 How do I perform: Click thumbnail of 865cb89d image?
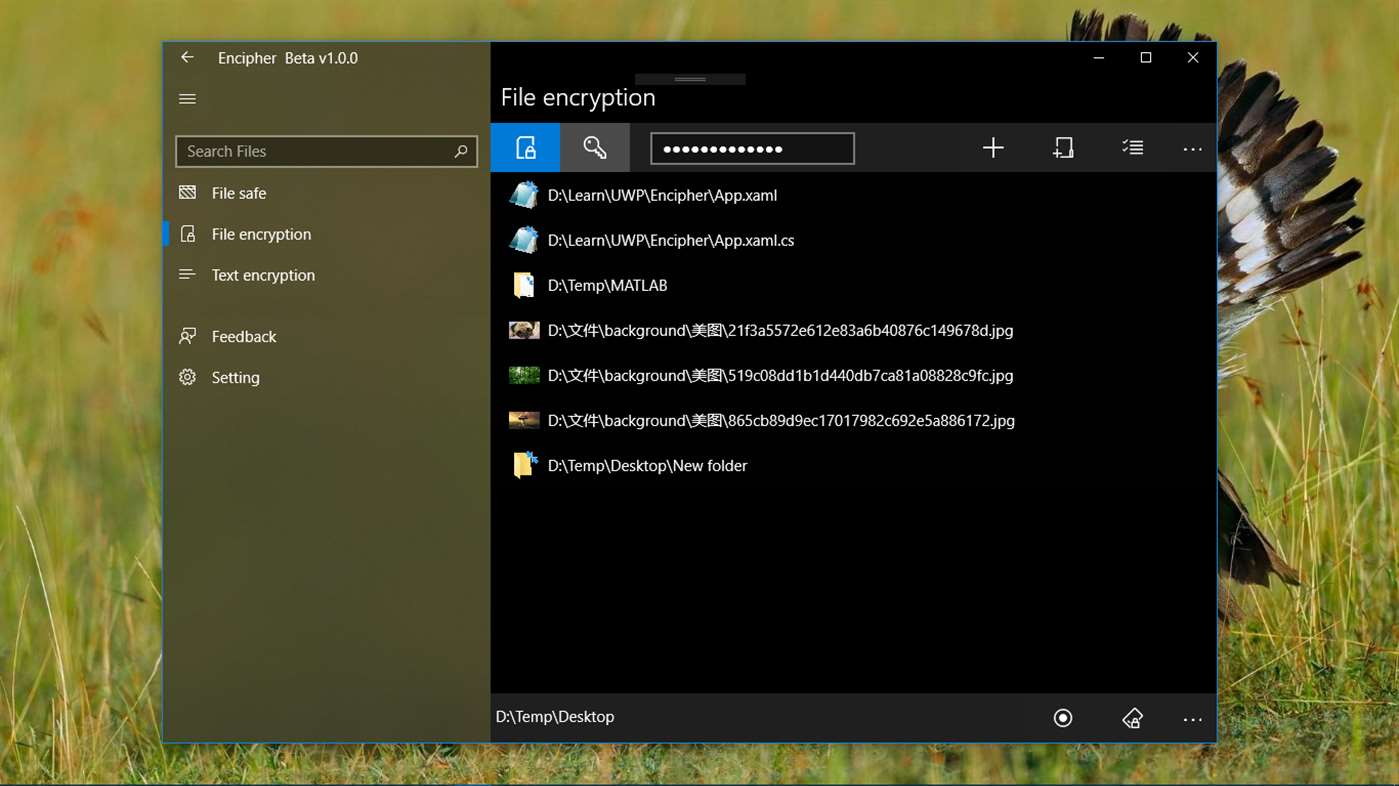tap(524, 420)
